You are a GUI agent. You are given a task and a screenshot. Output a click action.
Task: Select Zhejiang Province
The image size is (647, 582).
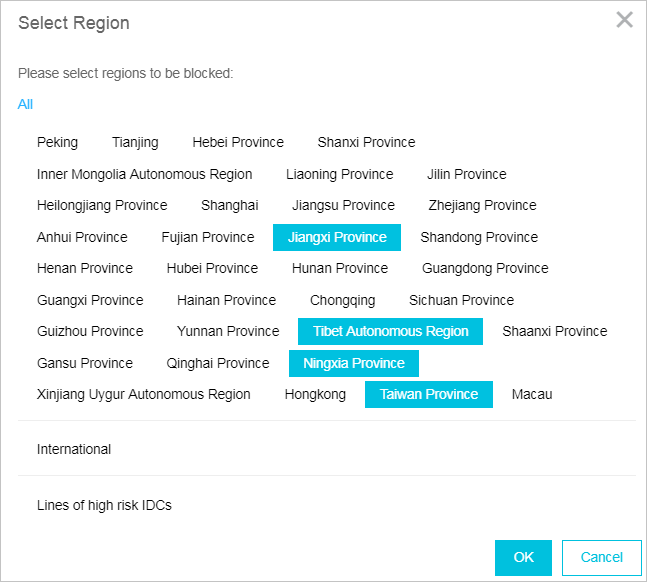(x=482, y=205)
